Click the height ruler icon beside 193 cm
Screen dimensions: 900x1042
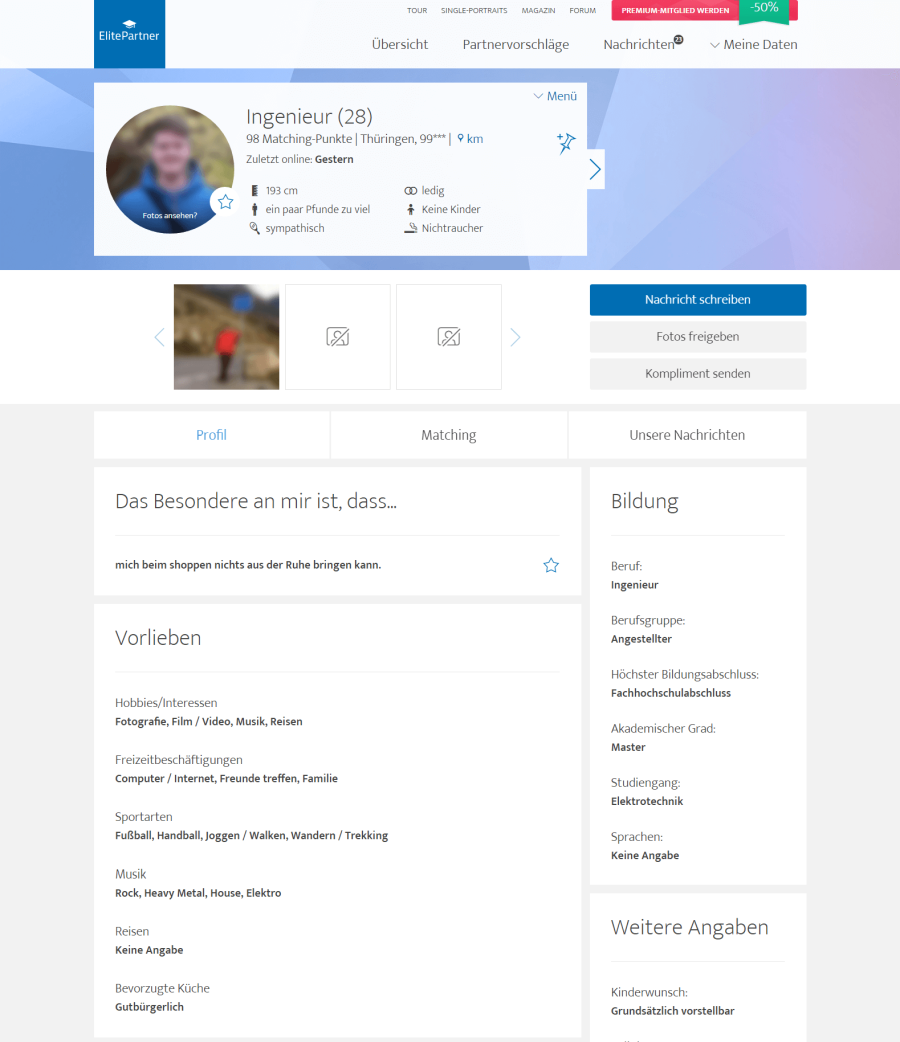[255, 191]
